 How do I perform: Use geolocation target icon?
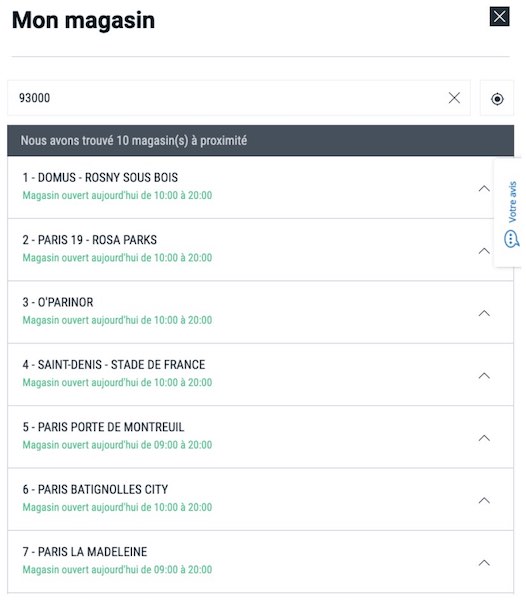click(497, 99)
